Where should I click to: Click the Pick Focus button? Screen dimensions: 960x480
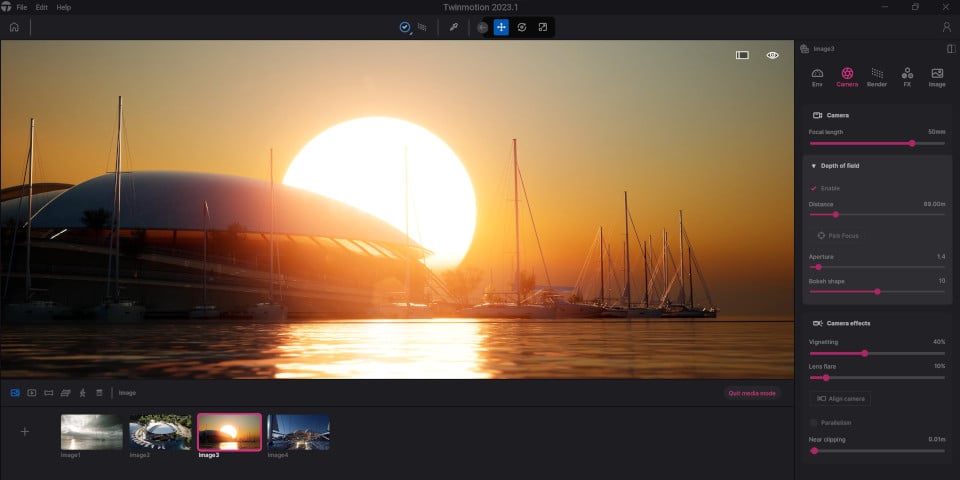(838, 235)
